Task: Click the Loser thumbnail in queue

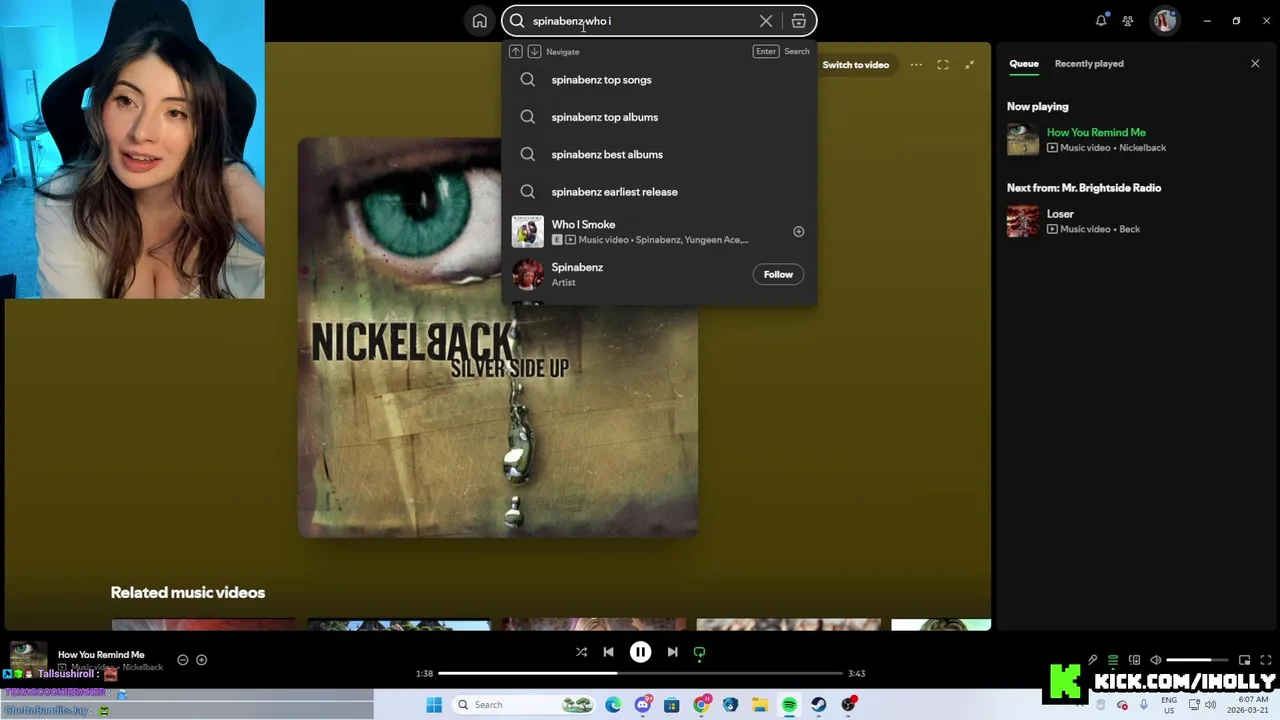Action: [1023, 221]
